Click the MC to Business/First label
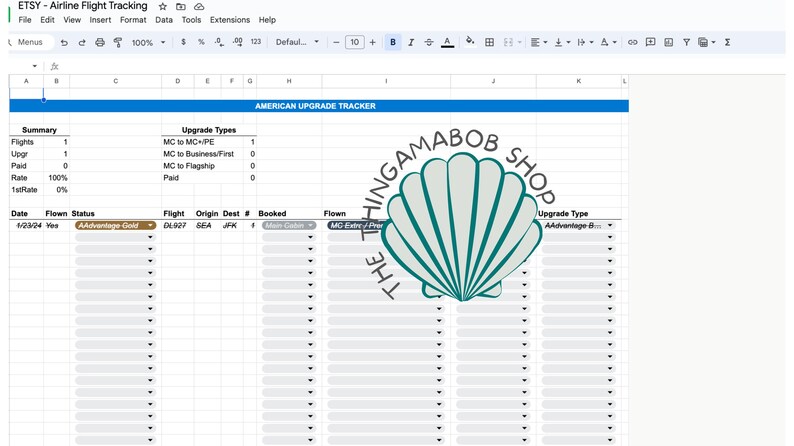Screen dimensions: 794x446 (198, 154)
